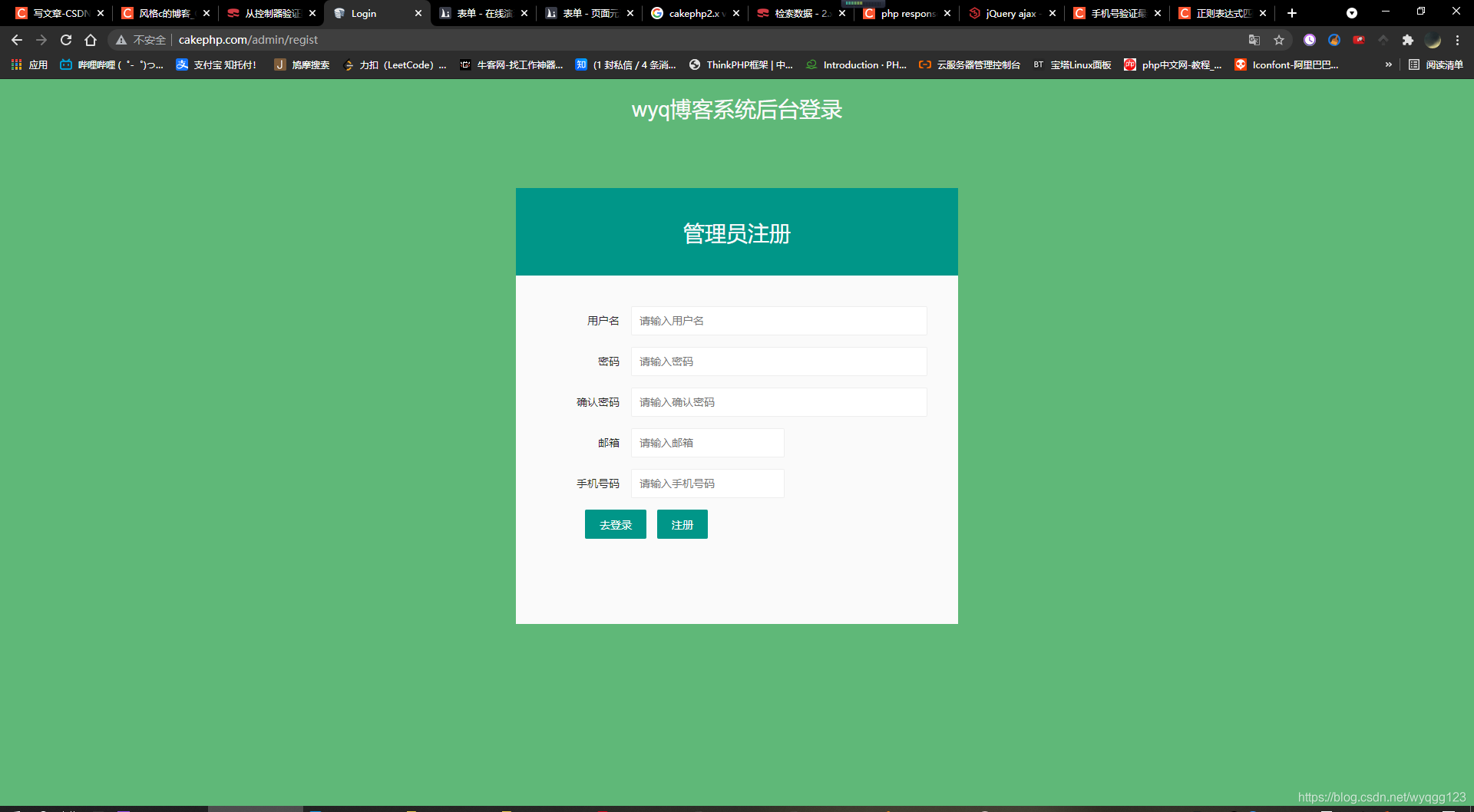Open the extensions puzzle icon
The width and height of the screenshot is (1474, 812).
coord(1408,40)
